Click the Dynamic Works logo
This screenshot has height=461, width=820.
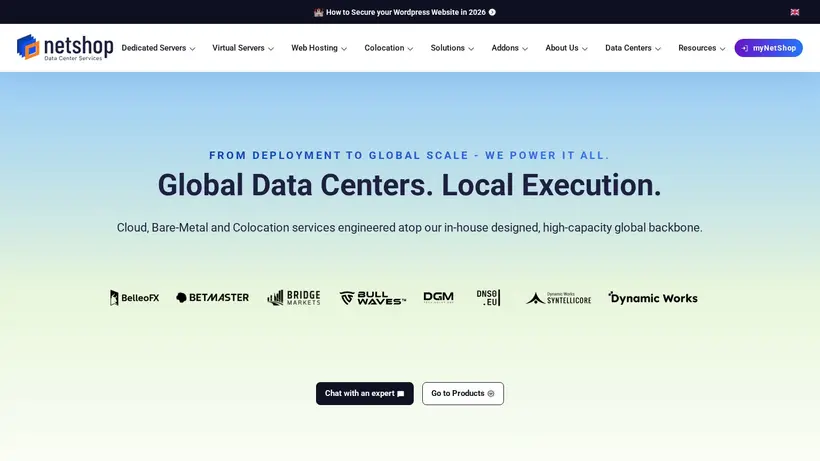click(x=653, y=298)
